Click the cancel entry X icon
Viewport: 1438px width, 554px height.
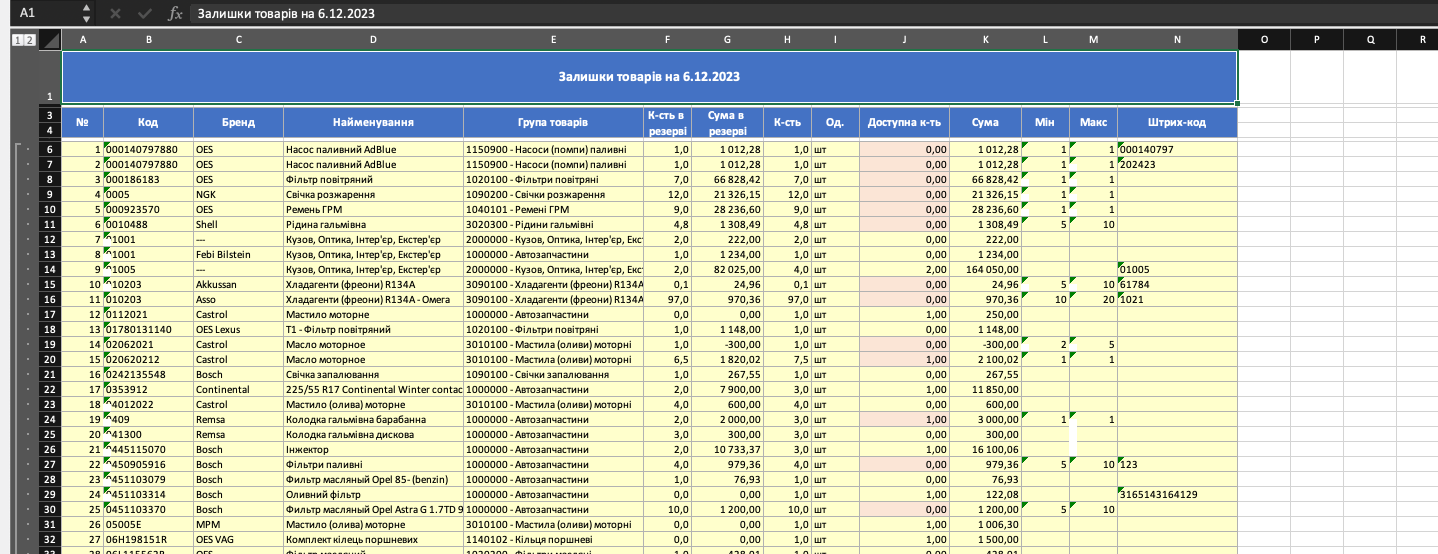pyautogui.click(x=115, y=14)
